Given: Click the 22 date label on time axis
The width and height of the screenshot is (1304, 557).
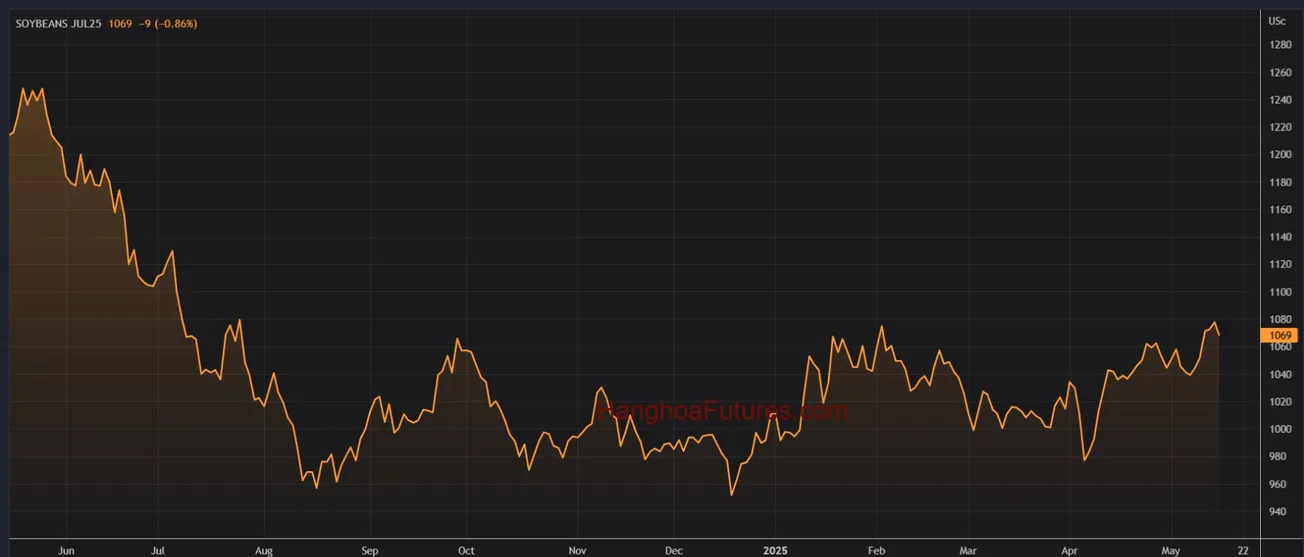Looking at the screenshot, I should (1241, 550).
